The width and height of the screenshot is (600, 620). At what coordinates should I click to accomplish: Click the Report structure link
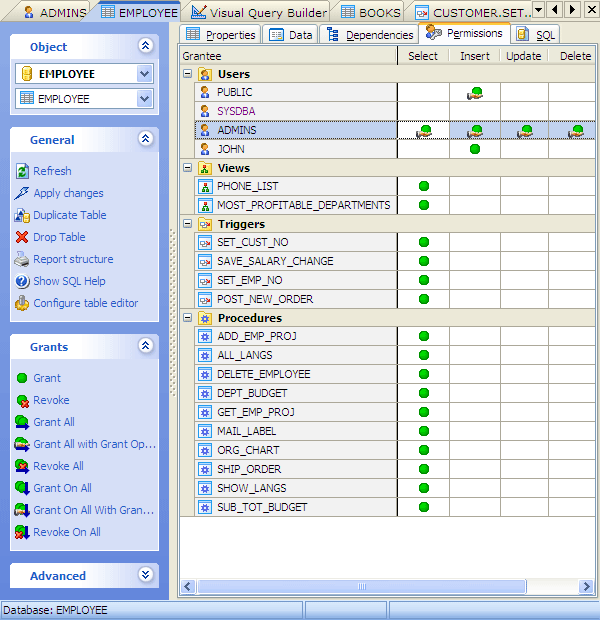73,259
